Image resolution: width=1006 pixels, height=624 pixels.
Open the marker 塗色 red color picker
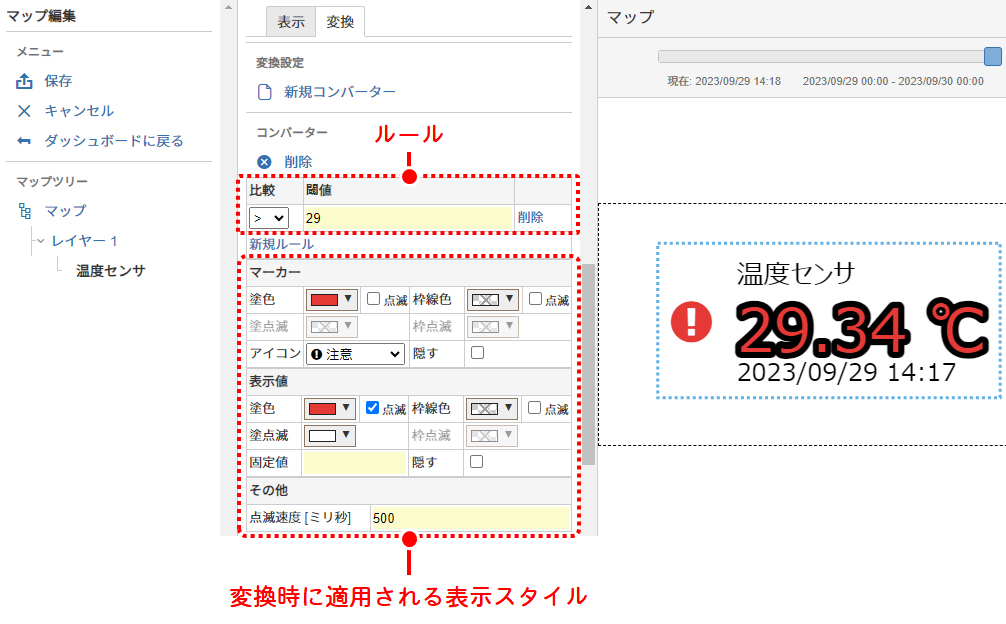(331, 299)
